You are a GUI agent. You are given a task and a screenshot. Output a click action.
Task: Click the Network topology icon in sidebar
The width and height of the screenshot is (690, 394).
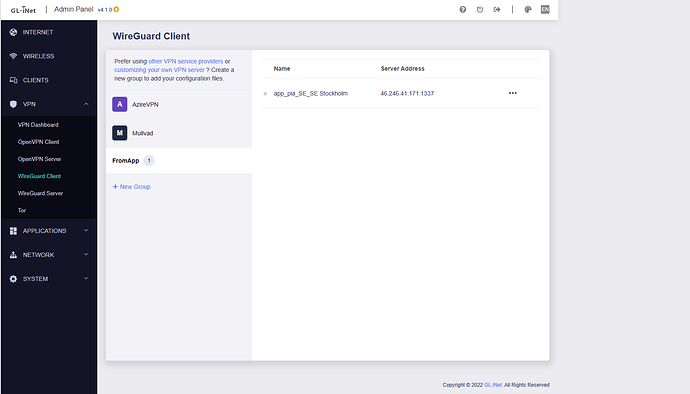tap(13, 254)
